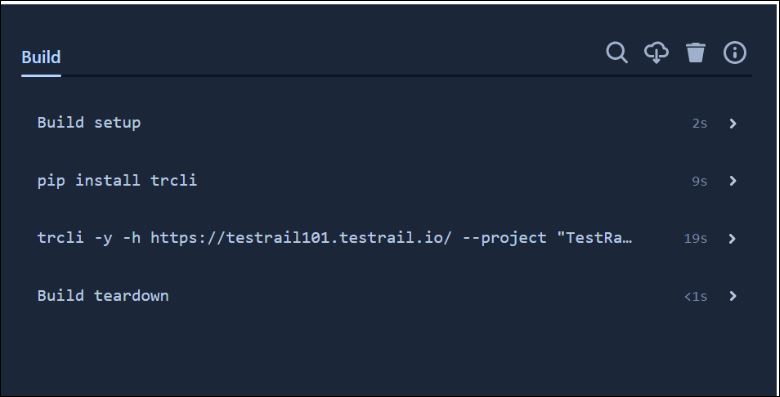Click the truncated "TestRa…" project text
Viewport: 780px width, 397px height.
pos(594,238)
